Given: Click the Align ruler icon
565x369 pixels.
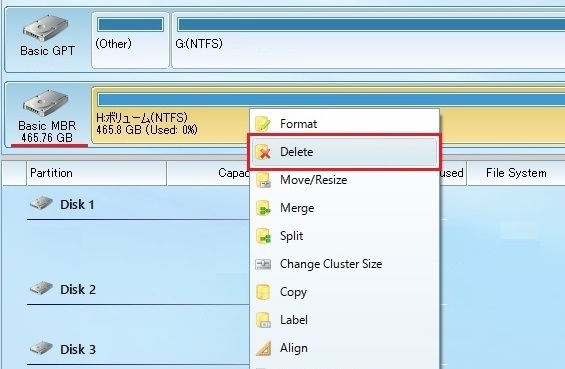Looking at the screenshot, I should [263, 348].
